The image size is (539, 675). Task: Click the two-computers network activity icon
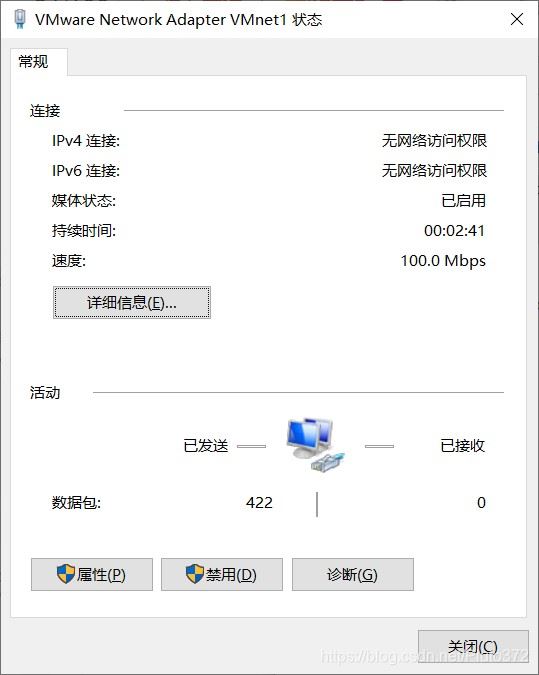316,445
